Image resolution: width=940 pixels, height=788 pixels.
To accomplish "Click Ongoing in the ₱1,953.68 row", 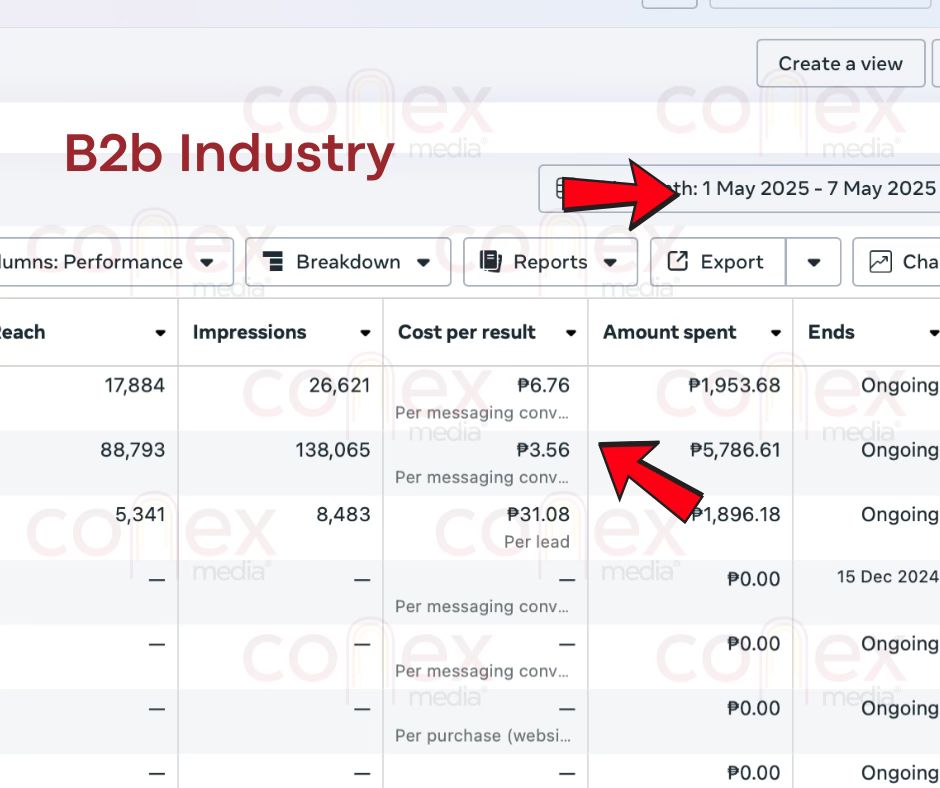I will coord(900,386).
